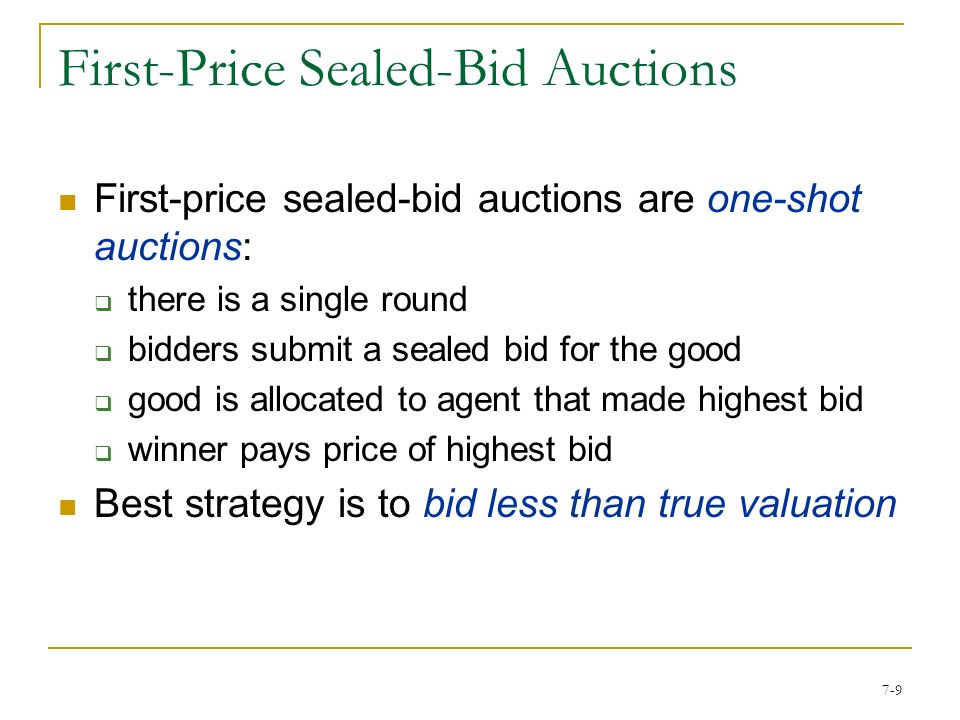960x720 pixels.
Task: Click the hollow bullet before bidders submit
Action: point(103,353)
